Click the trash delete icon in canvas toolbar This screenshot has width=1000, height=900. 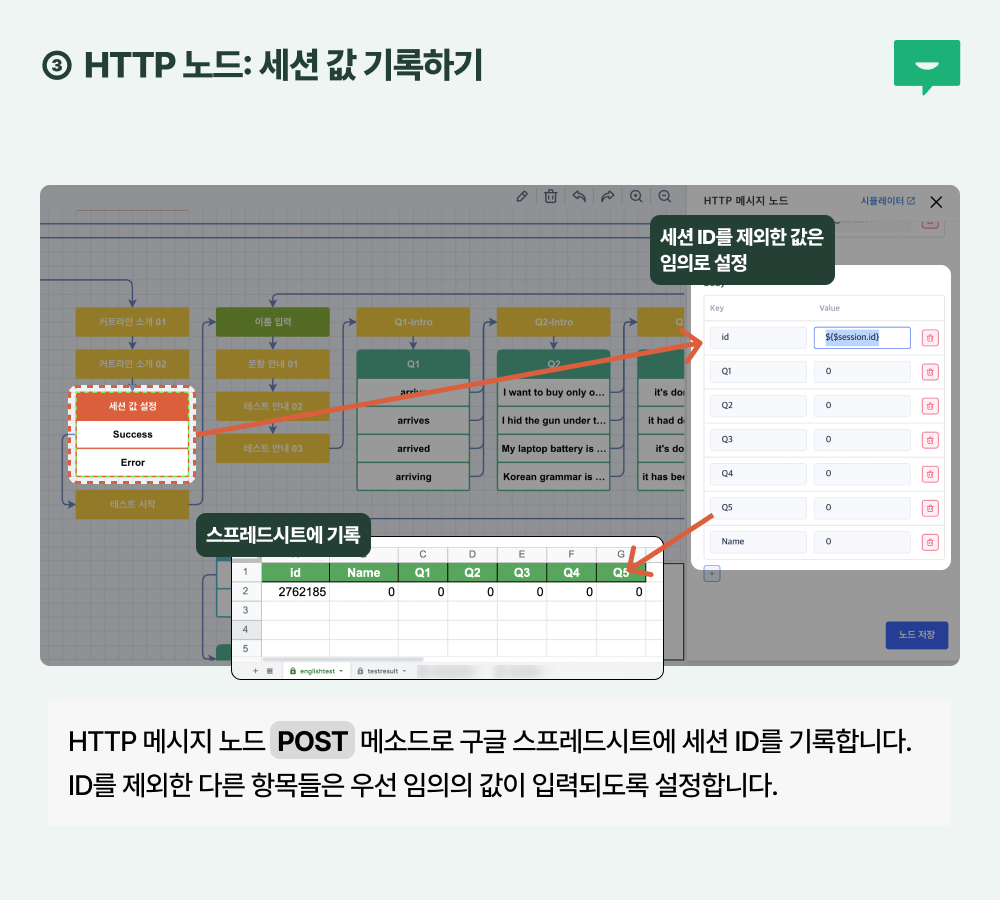coord(550,196)
